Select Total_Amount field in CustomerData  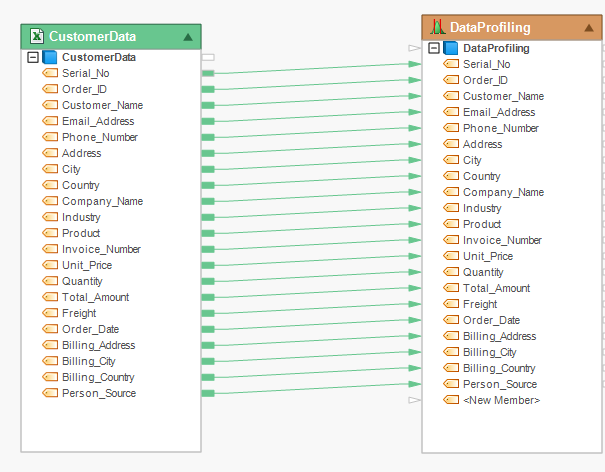[x=95, y=297]
